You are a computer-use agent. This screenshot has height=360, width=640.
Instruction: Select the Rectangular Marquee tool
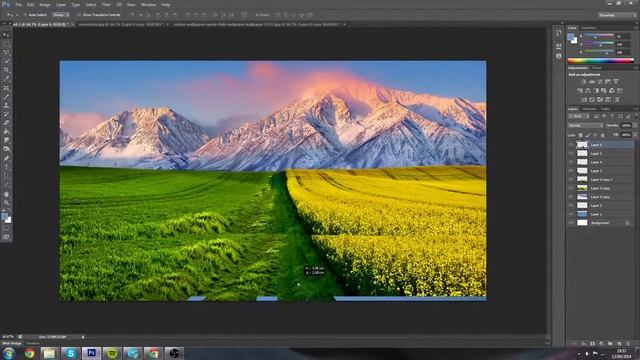coord(6,44)
